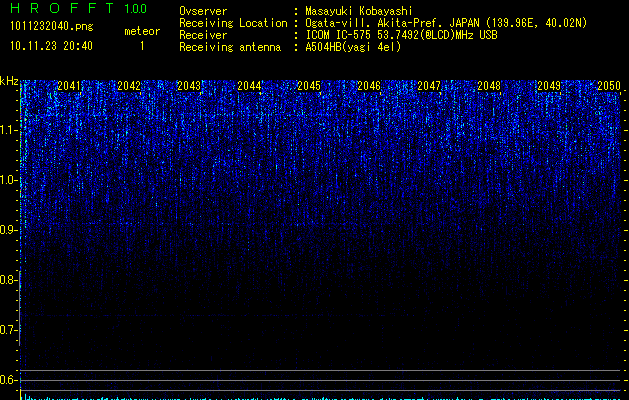Screen dimensions: 629x400
Task: Click the name Masayuki Kobayashi
Action: click(359, 11)
